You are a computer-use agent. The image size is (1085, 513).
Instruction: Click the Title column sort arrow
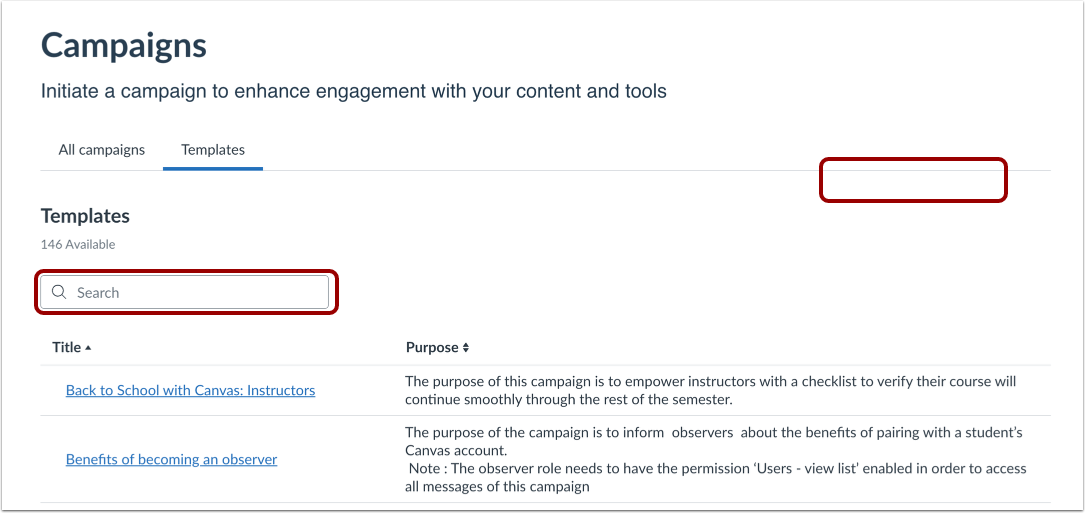coord(88,348)
